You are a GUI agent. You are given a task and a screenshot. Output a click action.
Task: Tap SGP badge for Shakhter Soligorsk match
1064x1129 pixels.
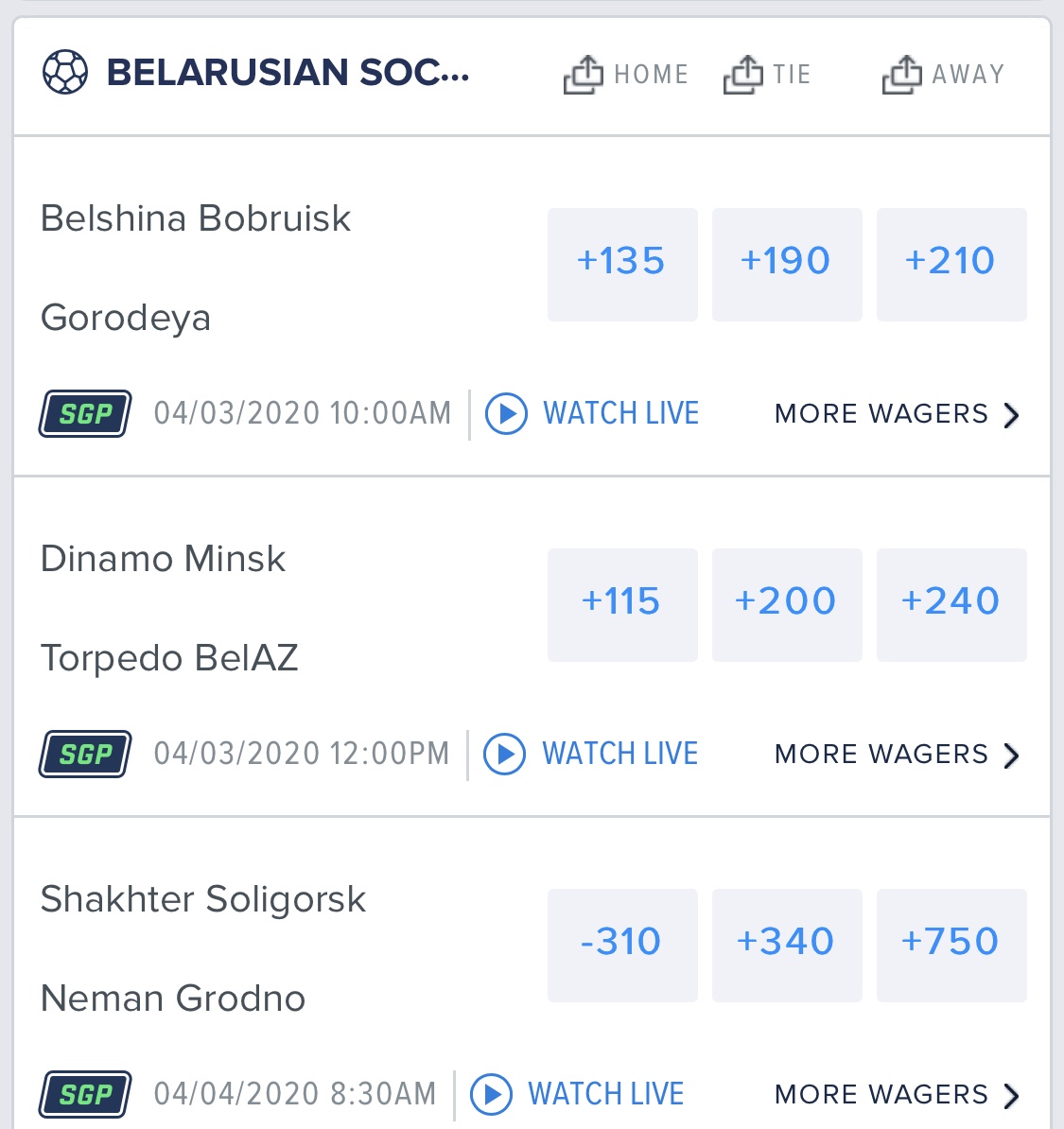(x=85, y=1094)
